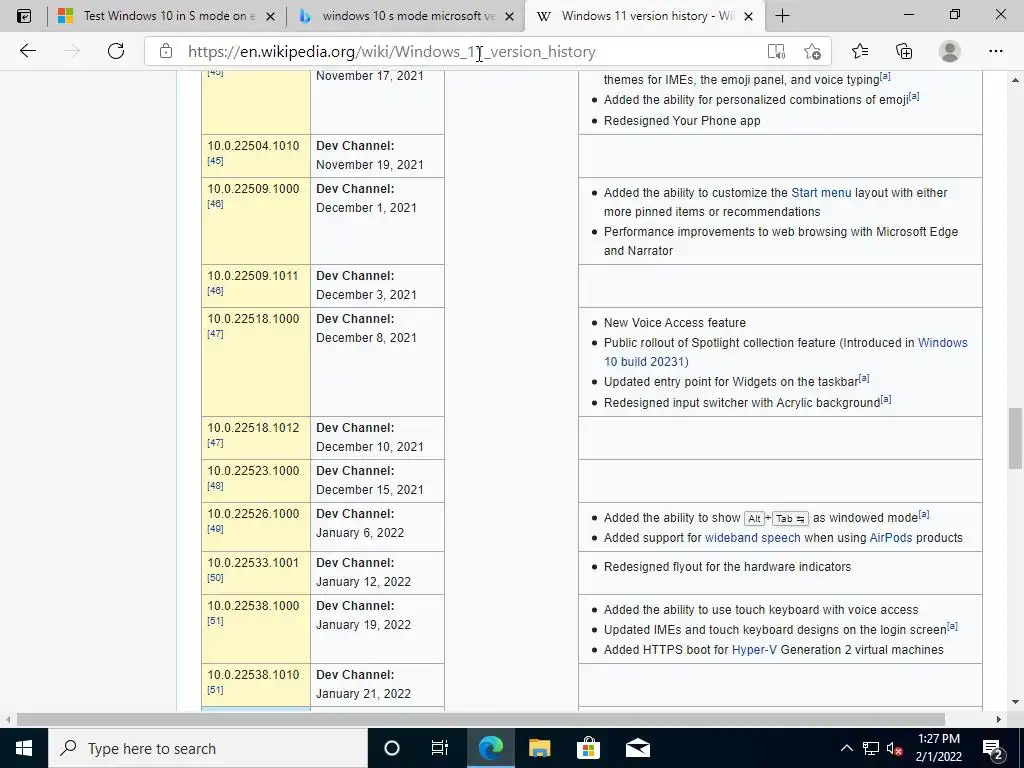Open network status tray icon
Image resolution: width=1024 pixels, height=768 pixels.
coord(871,748)
